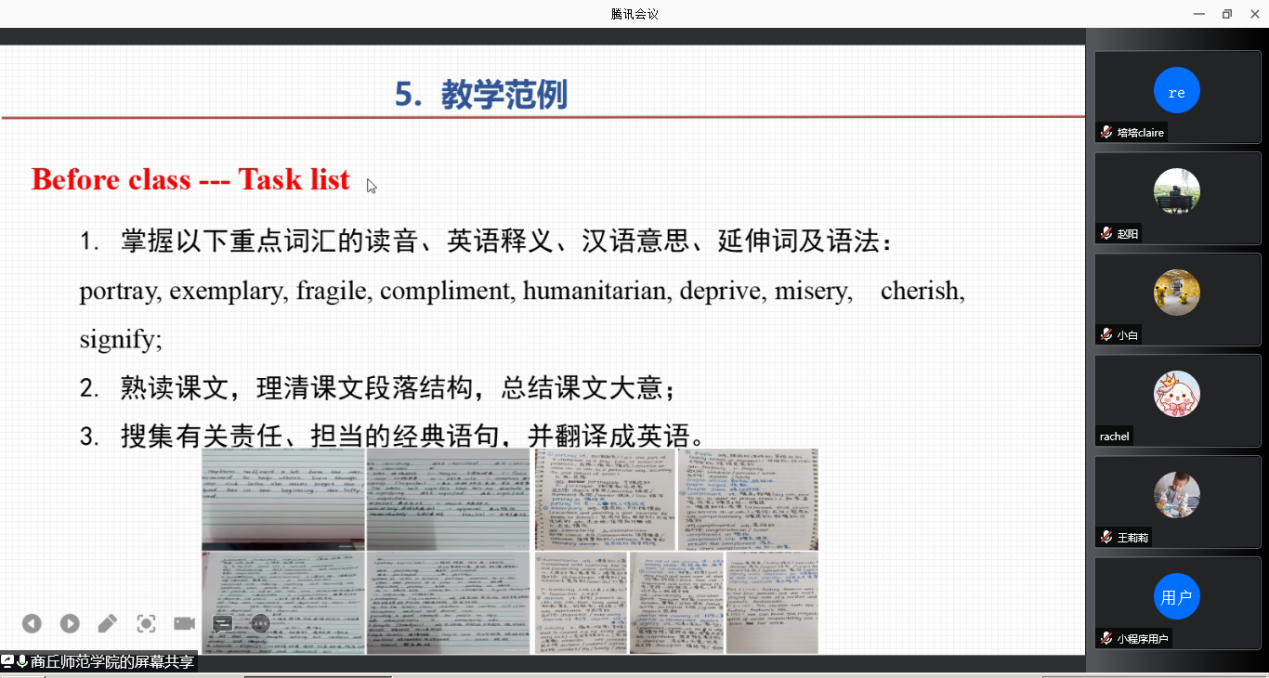Click the blue 用户 avatar
This screenshot has width=1269, height=678.
pyautogui.click(x=1177, y=597)
